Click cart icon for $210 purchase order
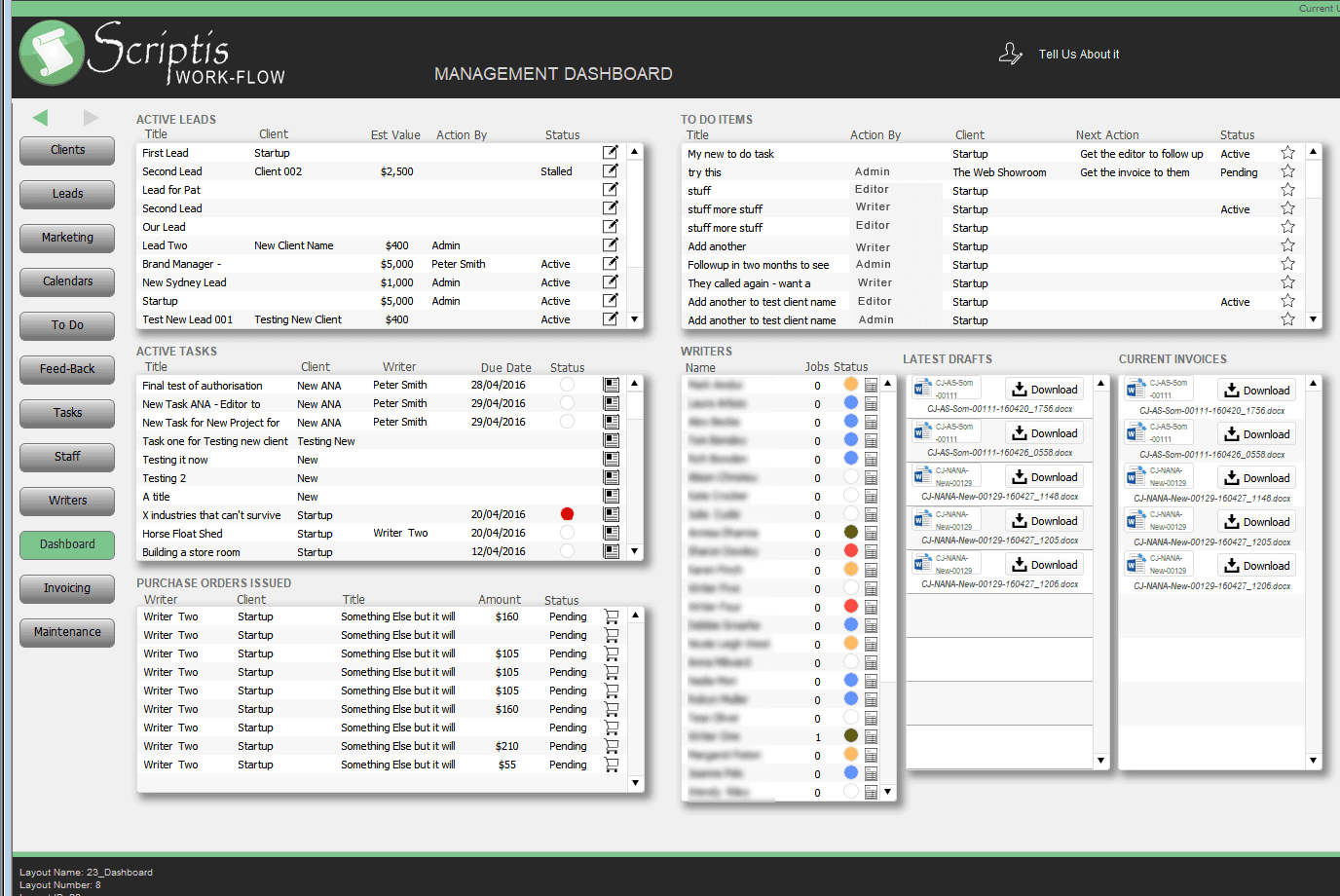The width and height of the screenshot is (1340, 896). point(612,746)
